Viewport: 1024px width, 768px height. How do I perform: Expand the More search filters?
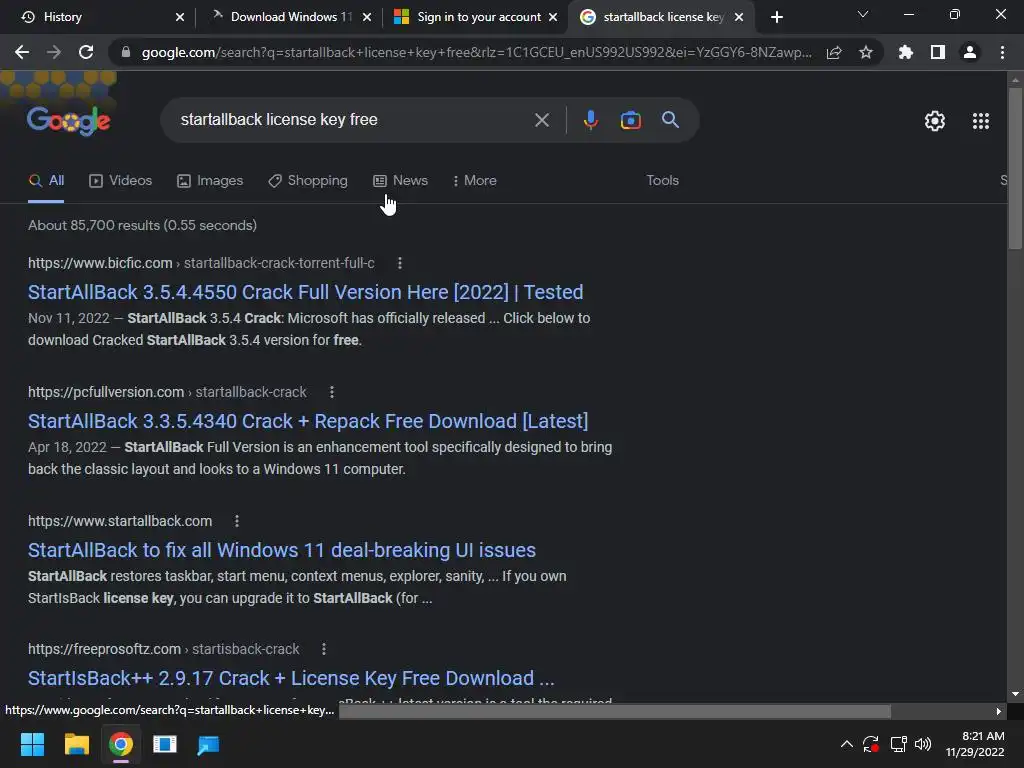pos(475,181)
